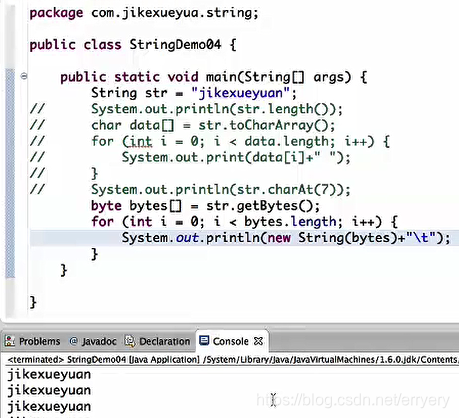Click the second jikexueyuan console output line
This screenshot has width=459, height=418.
click(49, 391)
